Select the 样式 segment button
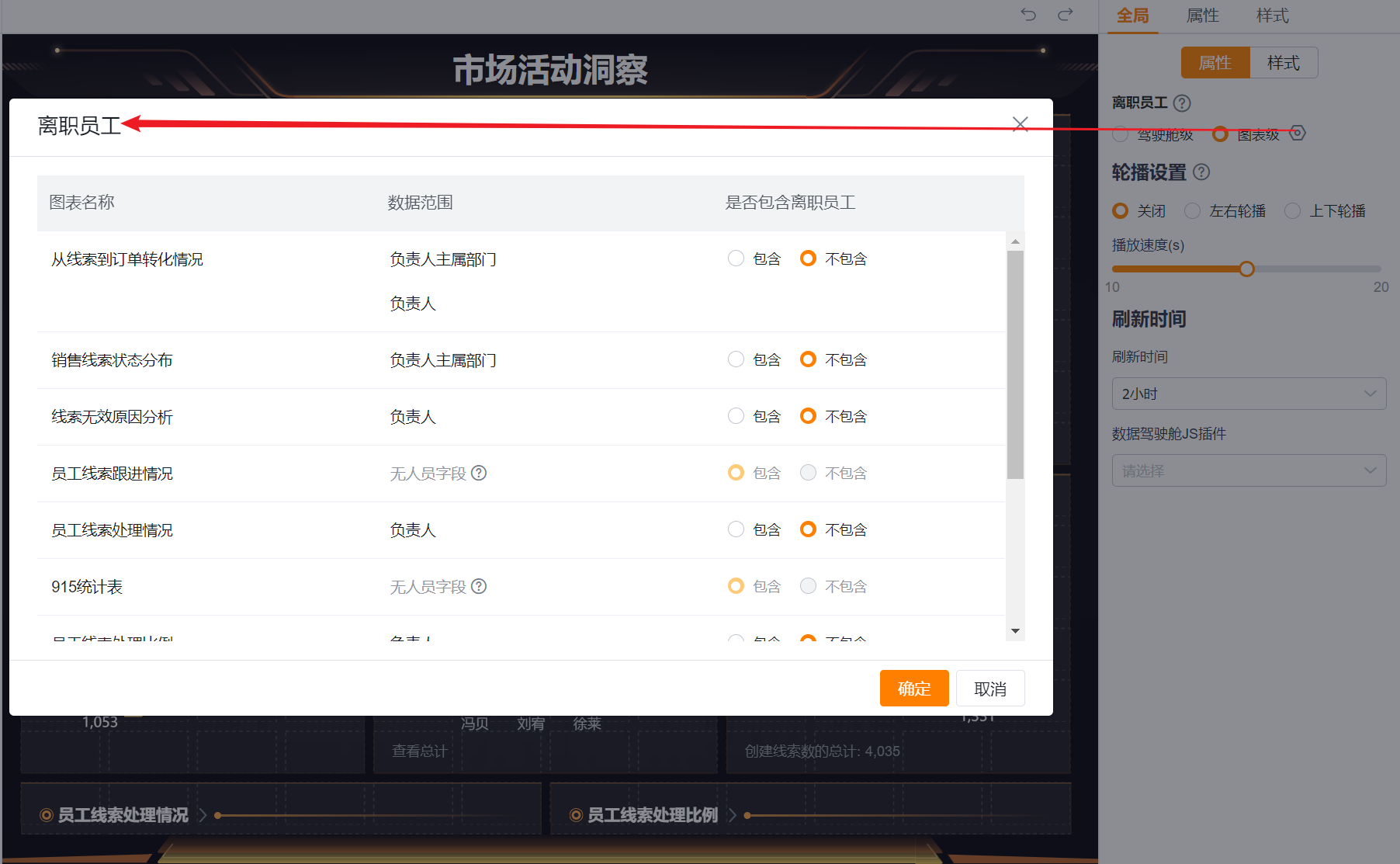The image size is (1400, 864). point(1284,63)
